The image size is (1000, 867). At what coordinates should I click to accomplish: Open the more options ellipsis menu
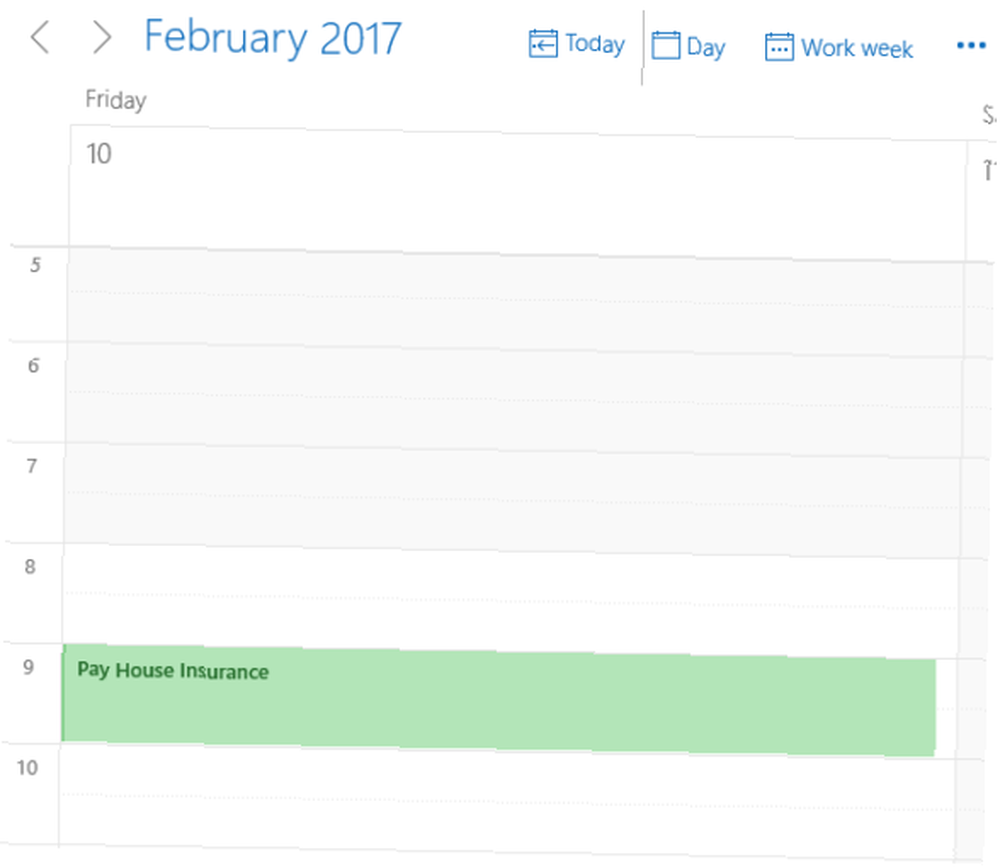click(970, 46)
